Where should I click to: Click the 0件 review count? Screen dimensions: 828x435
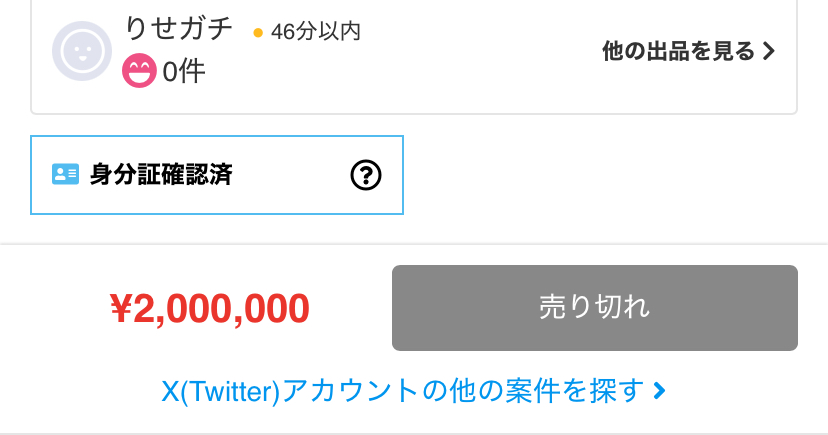[184, 71]
